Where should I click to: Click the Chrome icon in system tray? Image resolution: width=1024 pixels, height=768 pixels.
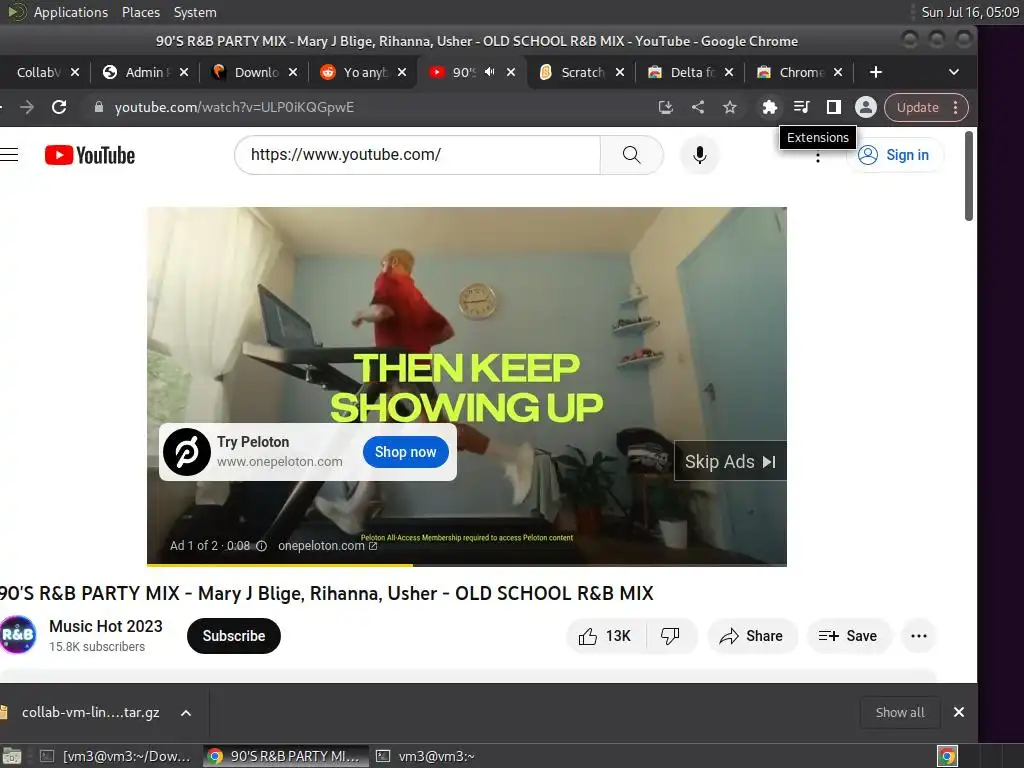[947, 756]
